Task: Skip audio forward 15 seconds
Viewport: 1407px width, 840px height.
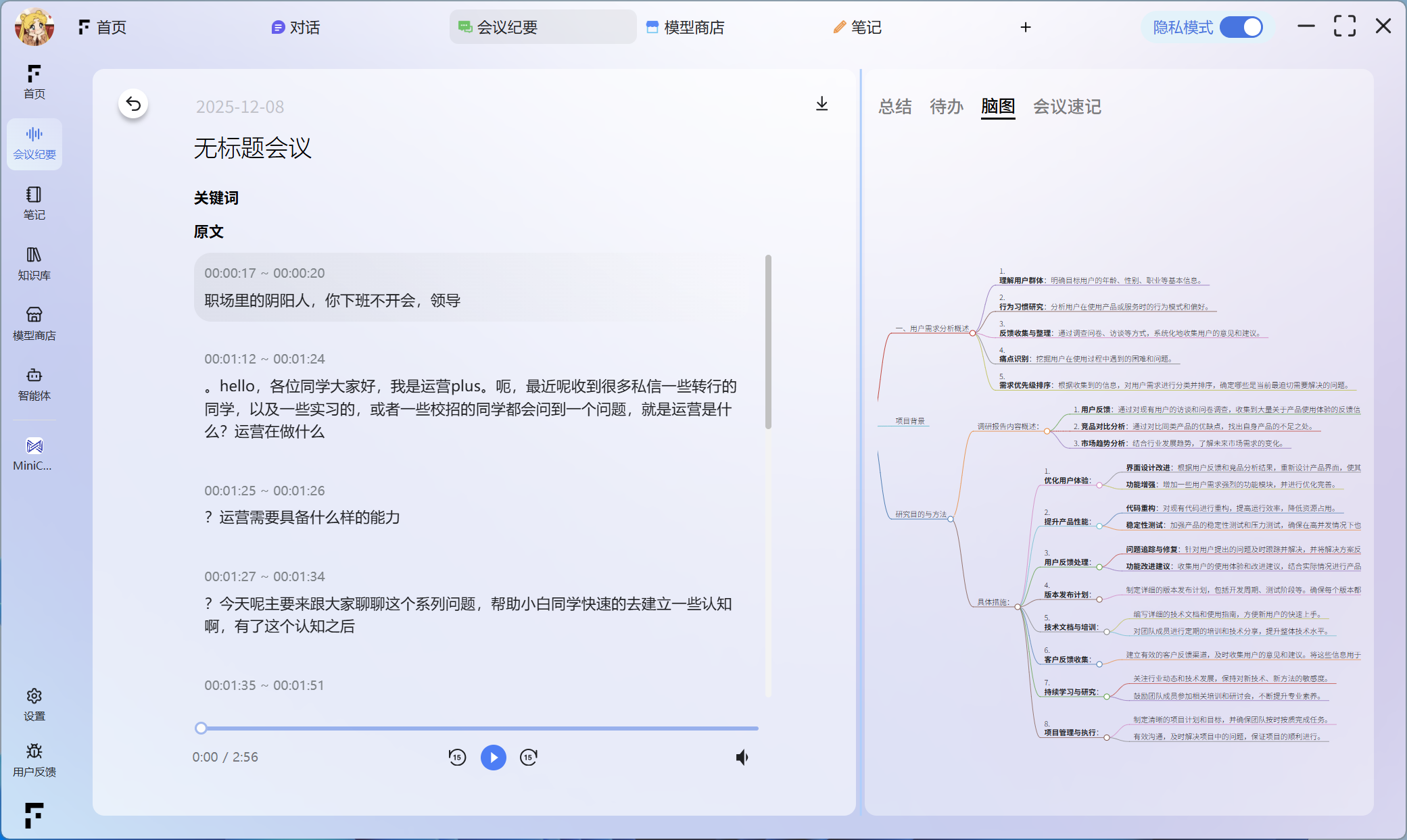Action: 529,757
